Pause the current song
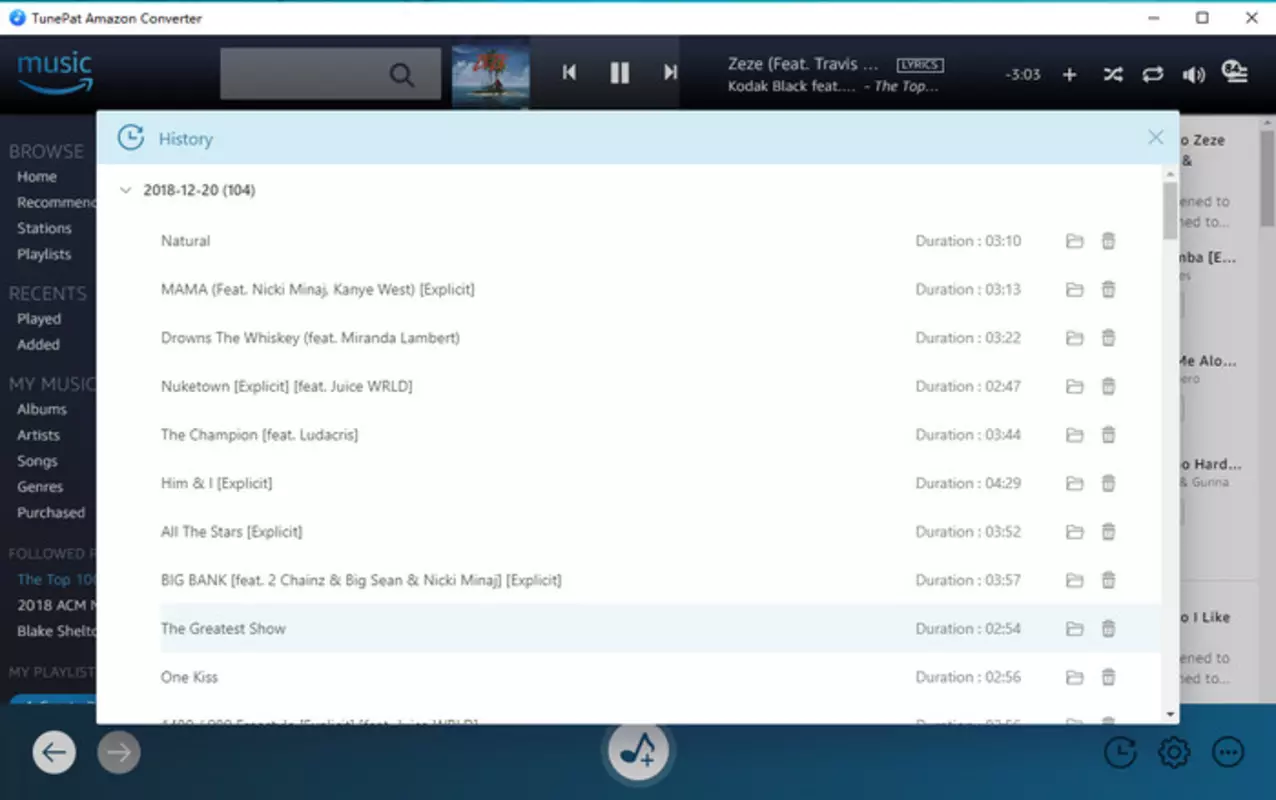The height and width of the screenshot is (800, 1276). pyautogui.click(x=620, y=72)
